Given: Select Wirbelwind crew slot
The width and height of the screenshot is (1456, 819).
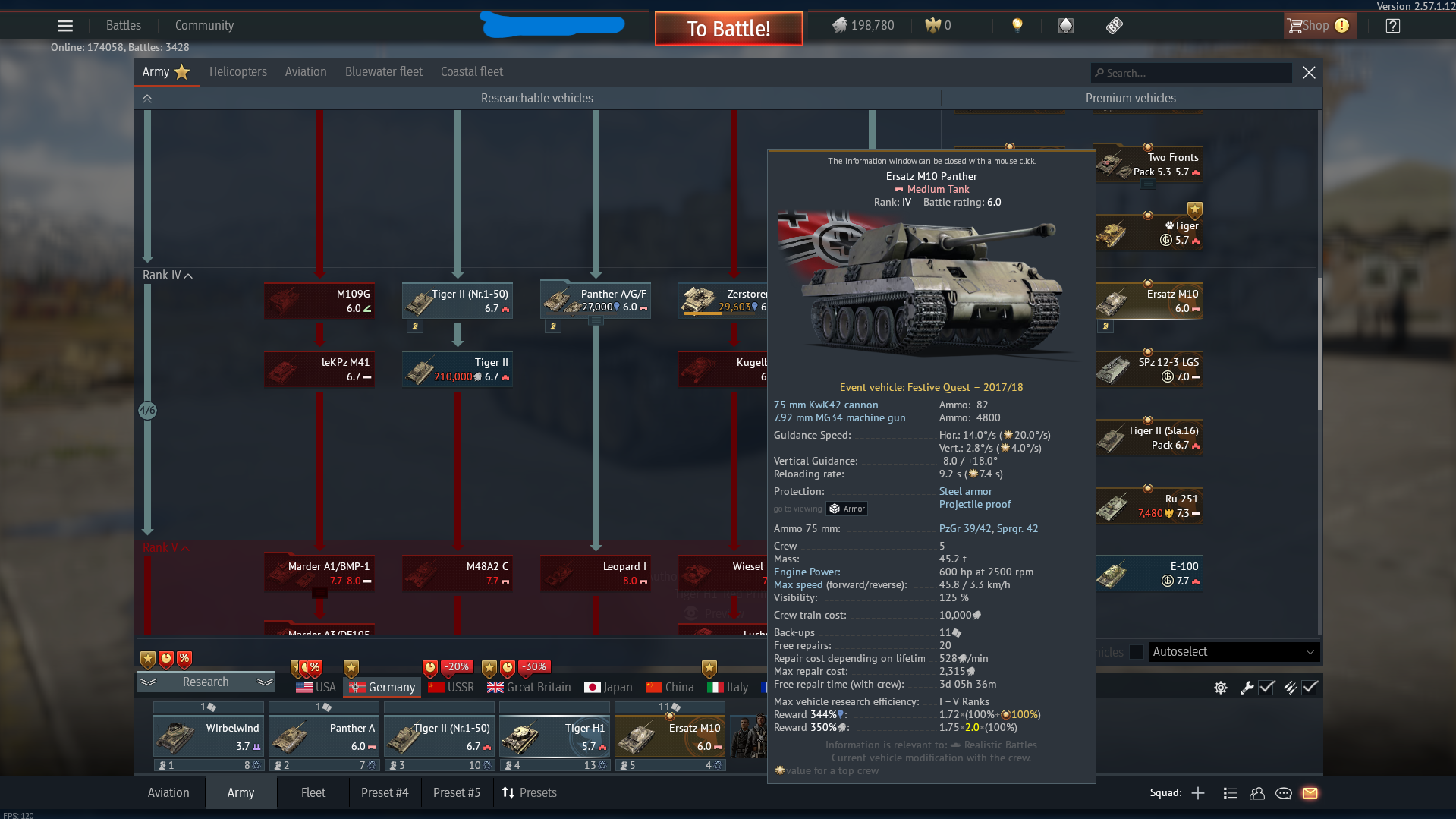Looking at the screenshot, I should [209, 737].
